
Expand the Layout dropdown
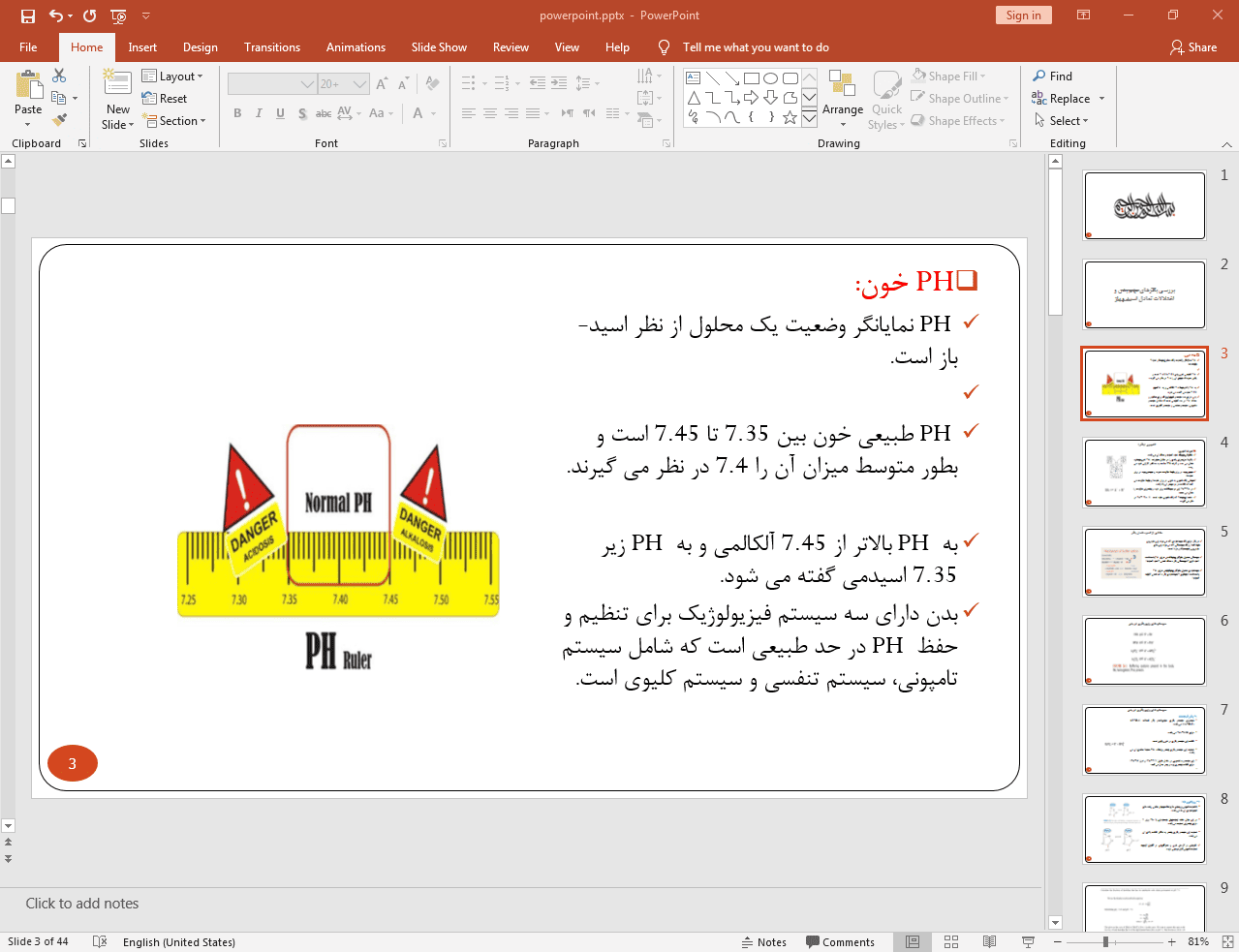(x=172, y=76)
